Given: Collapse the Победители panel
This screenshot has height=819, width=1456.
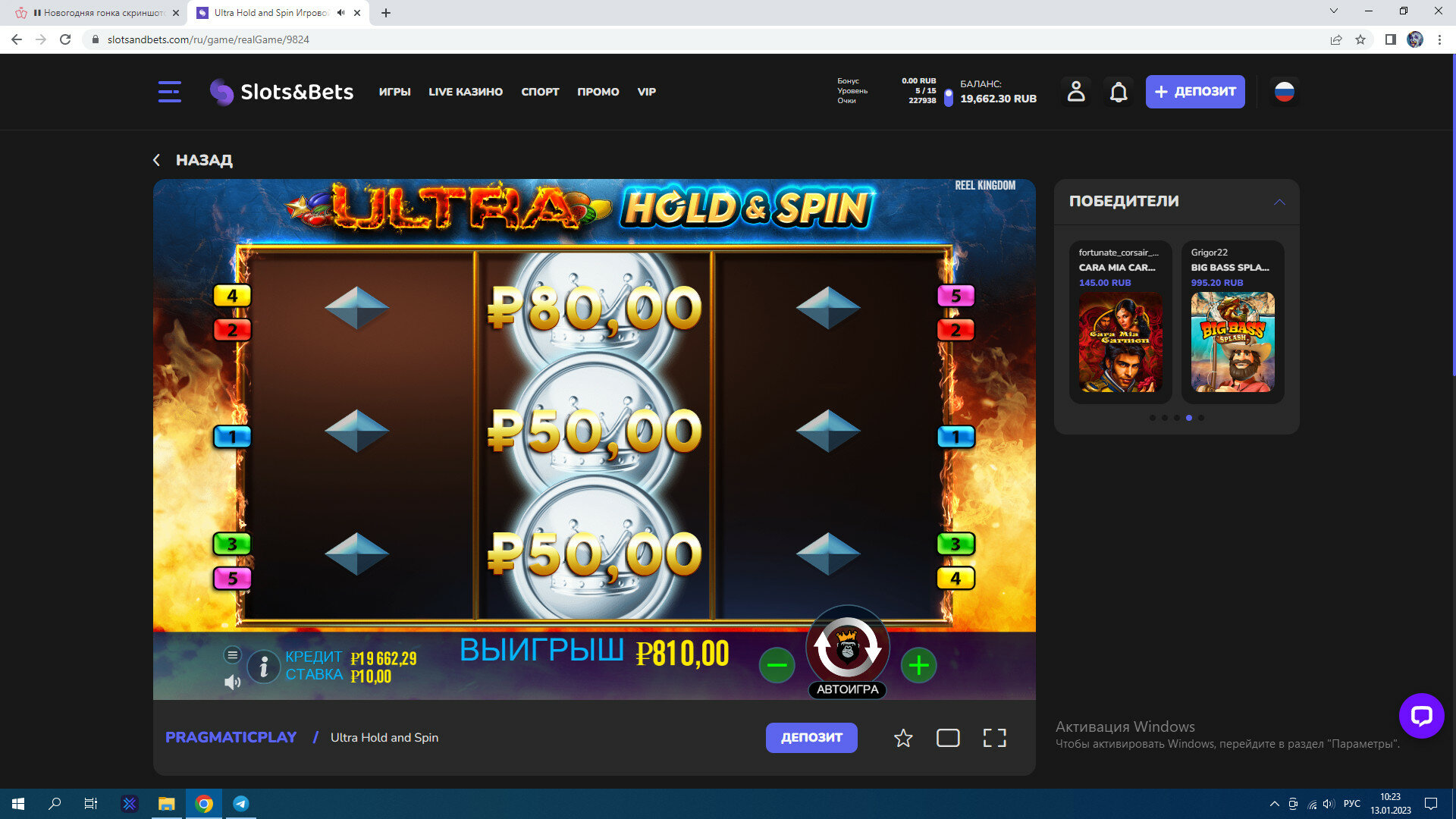Looking at the screenshot, I should coord(1279,202).
